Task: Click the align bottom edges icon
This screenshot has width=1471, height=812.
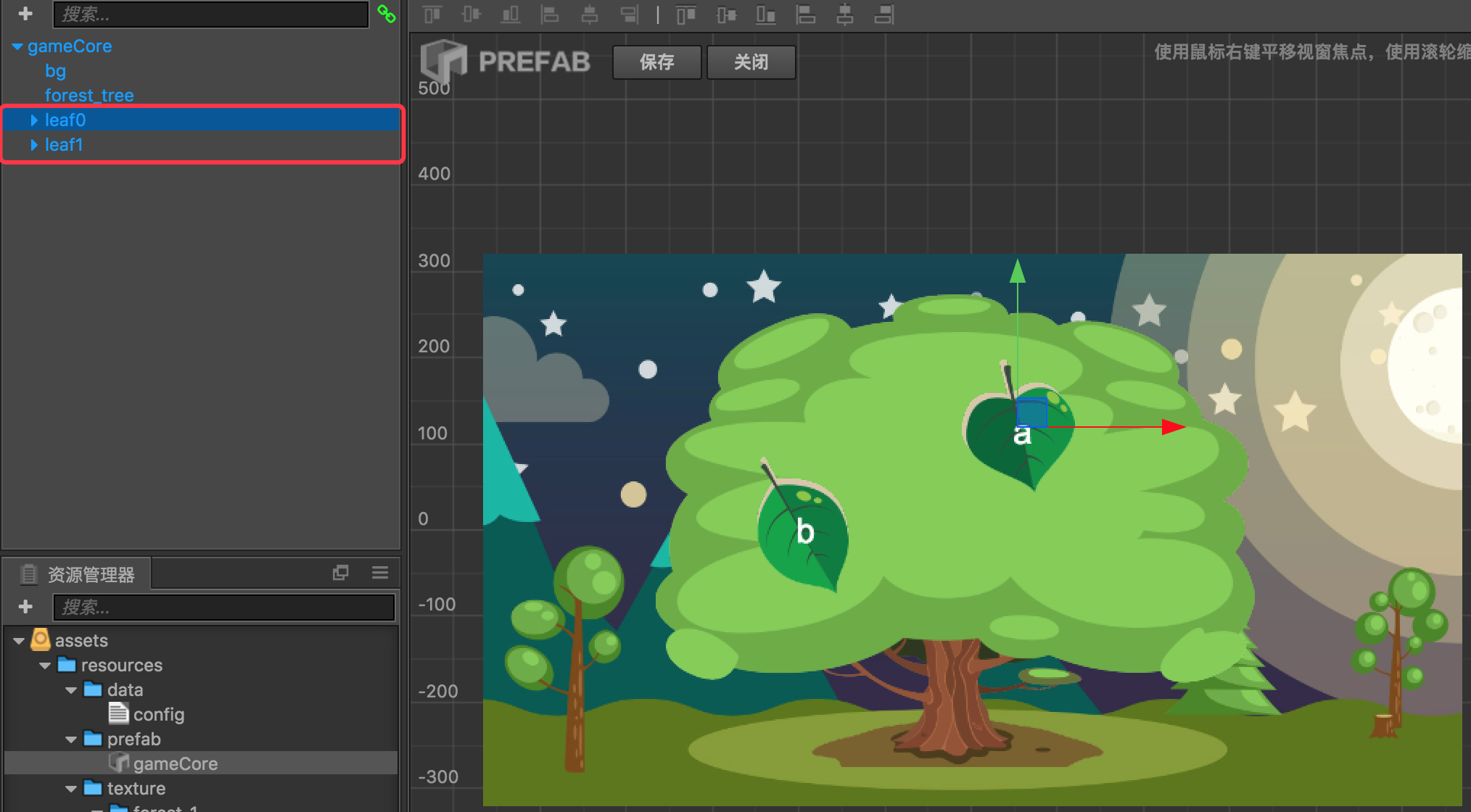Action: 511,14
